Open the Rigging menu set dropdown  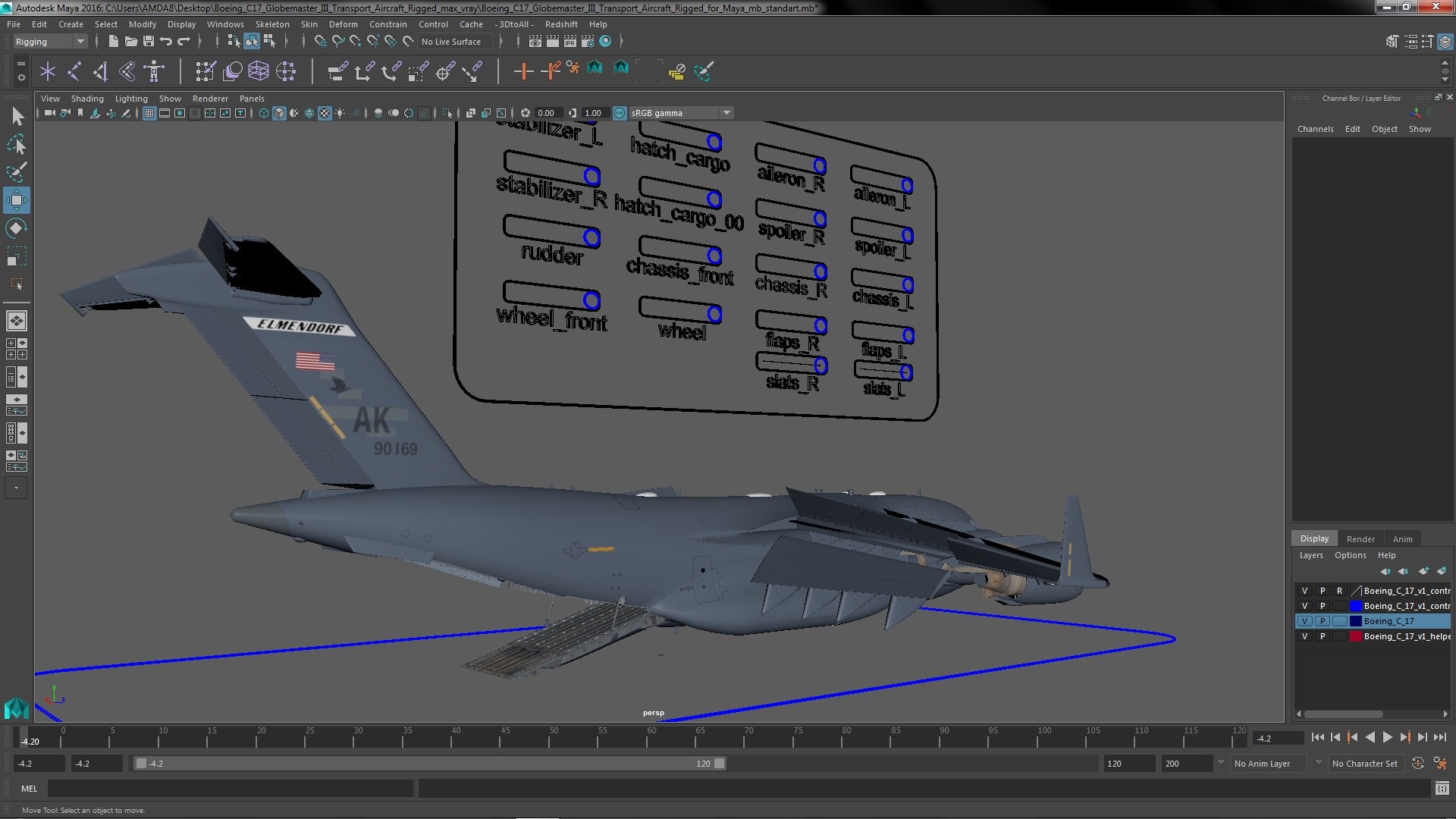(50, 42)
